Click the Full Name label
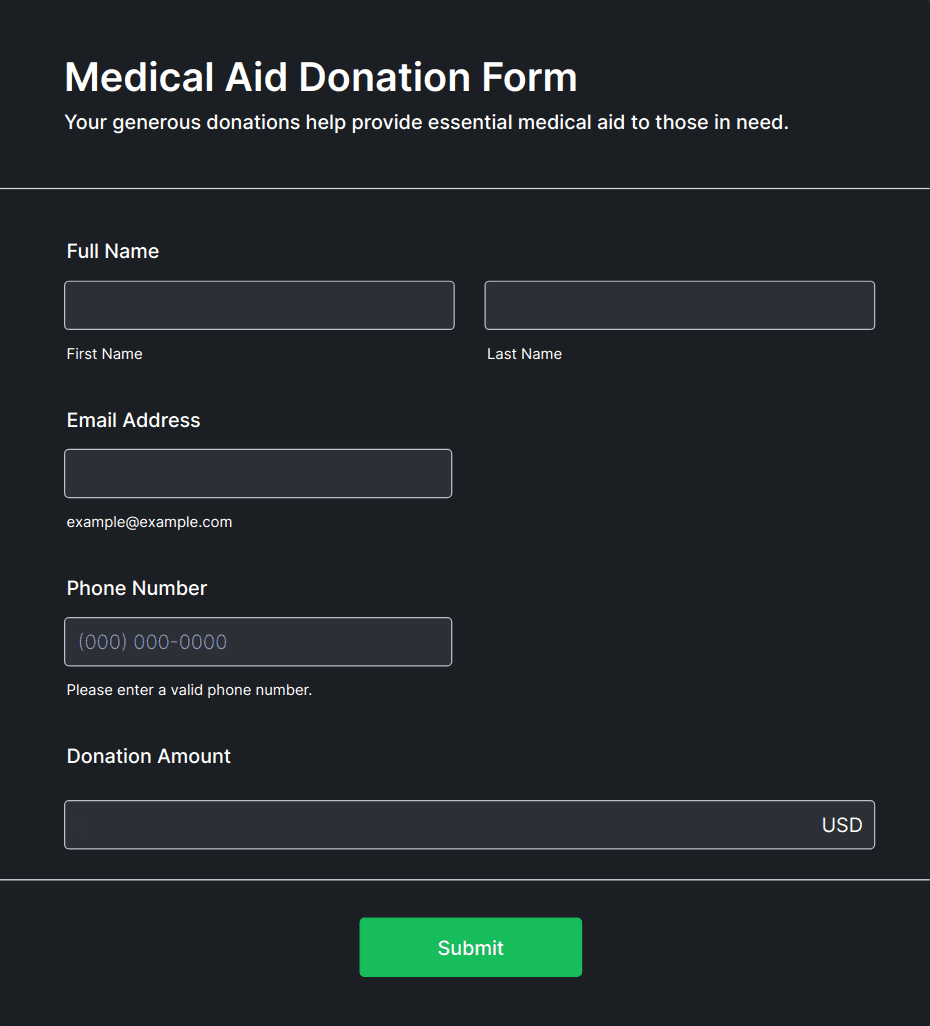The image size is (930, 1026). click(113, 251)
